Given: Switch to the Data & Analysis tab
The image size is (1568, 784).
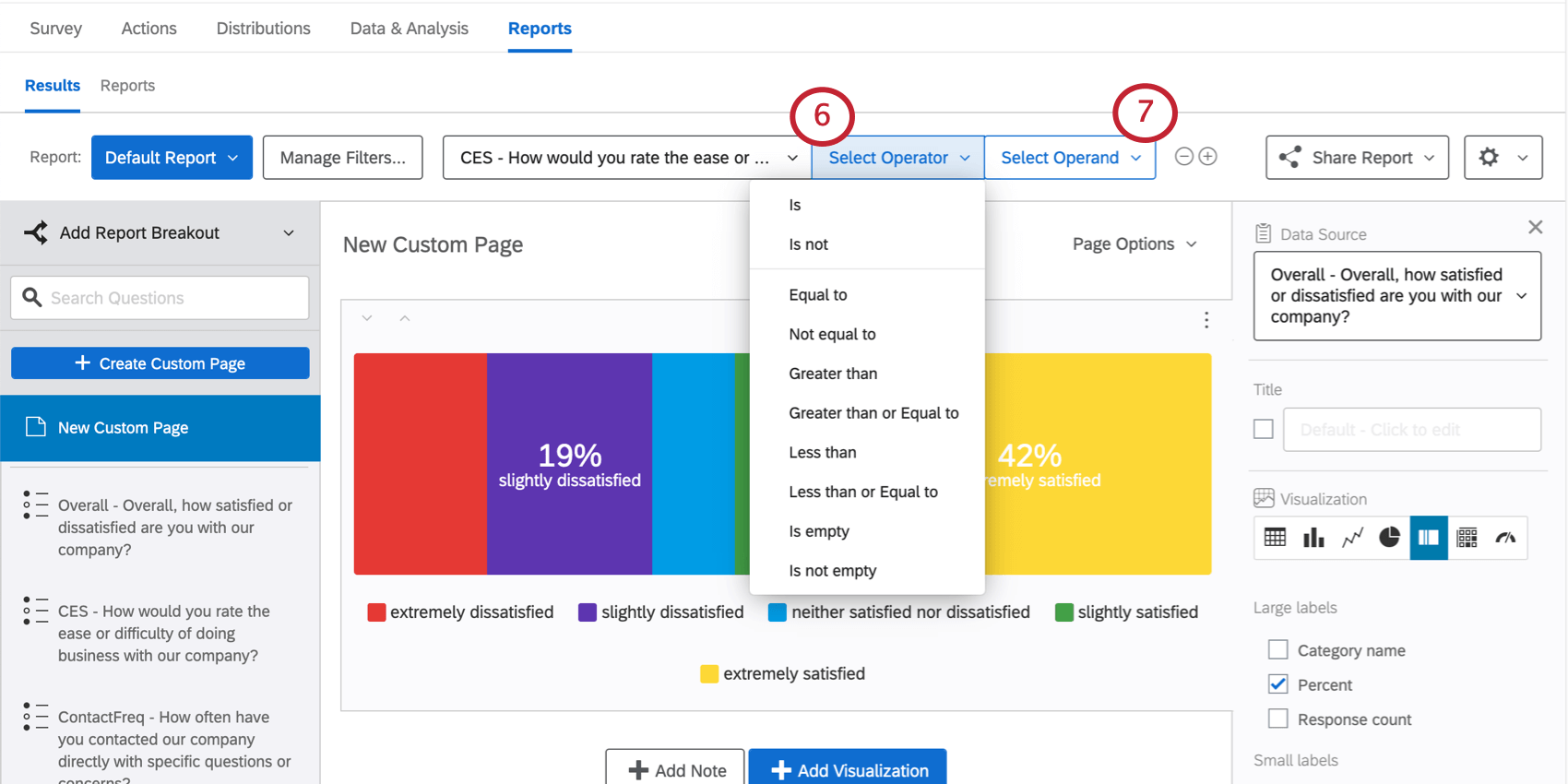Looking at the screenshot, I should click(410, 29).
